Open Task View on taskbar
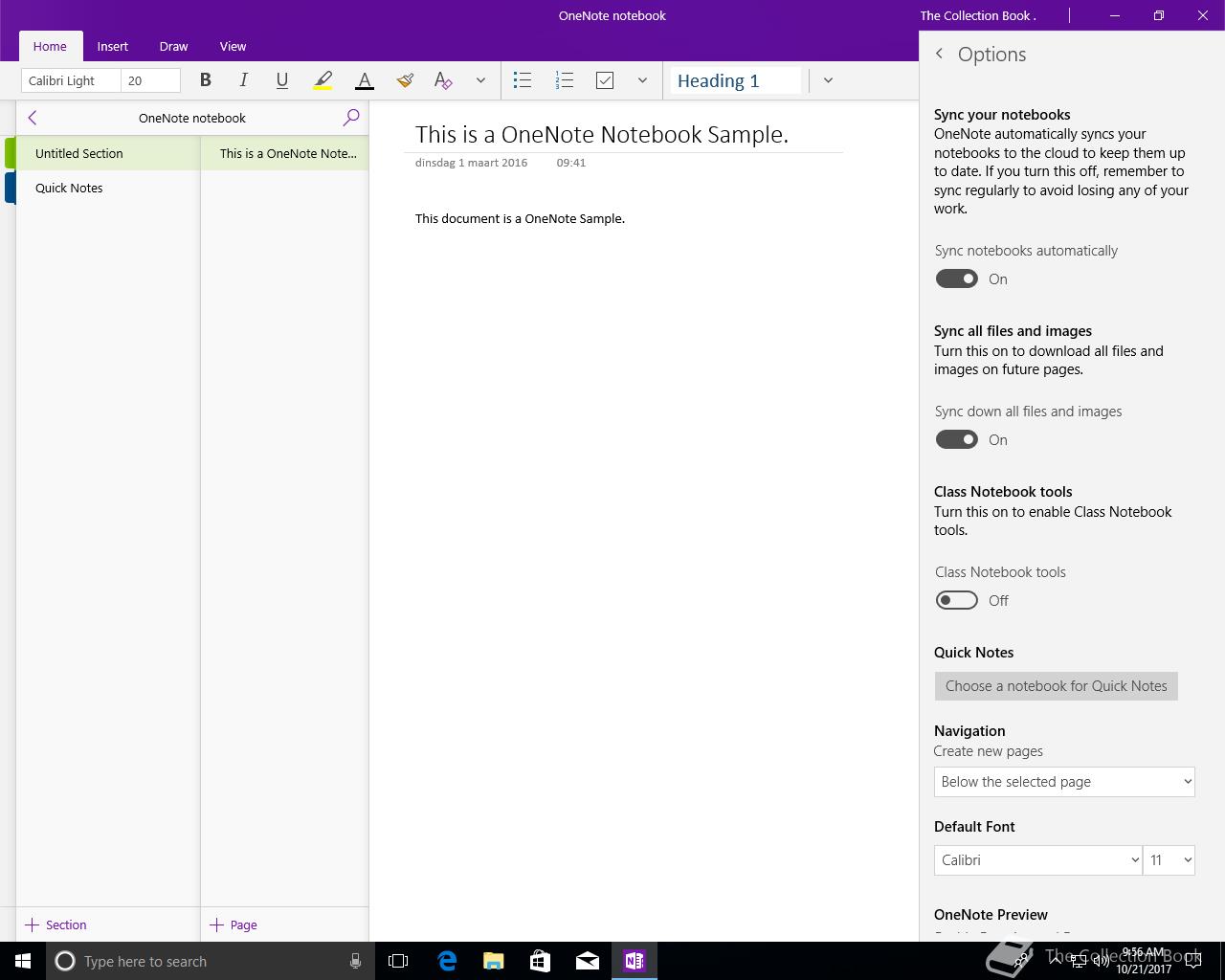The image size is (1225, 980). tap(398, 961)
